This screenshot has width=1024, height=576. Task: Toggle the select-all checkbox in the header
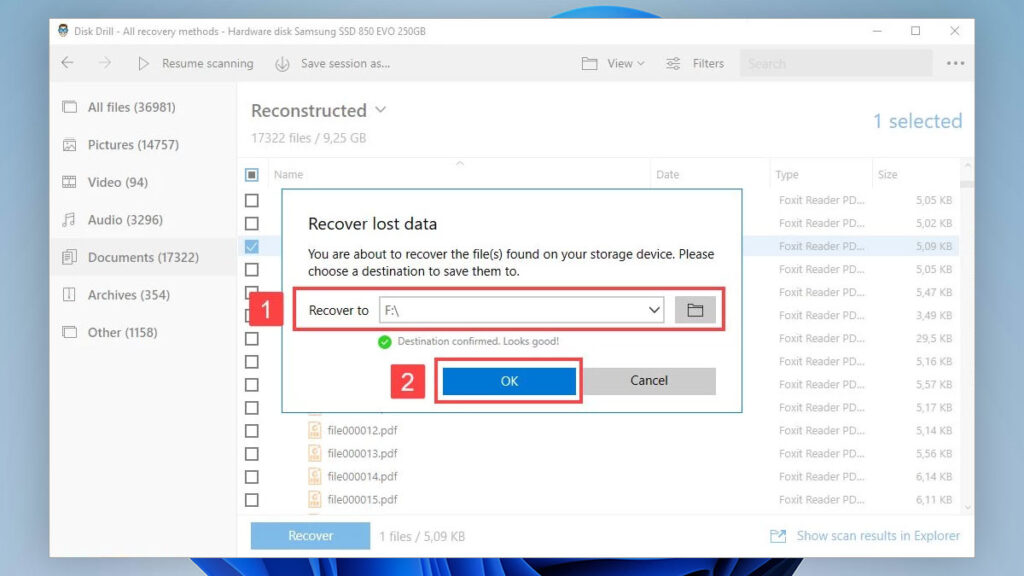point(252,174)
